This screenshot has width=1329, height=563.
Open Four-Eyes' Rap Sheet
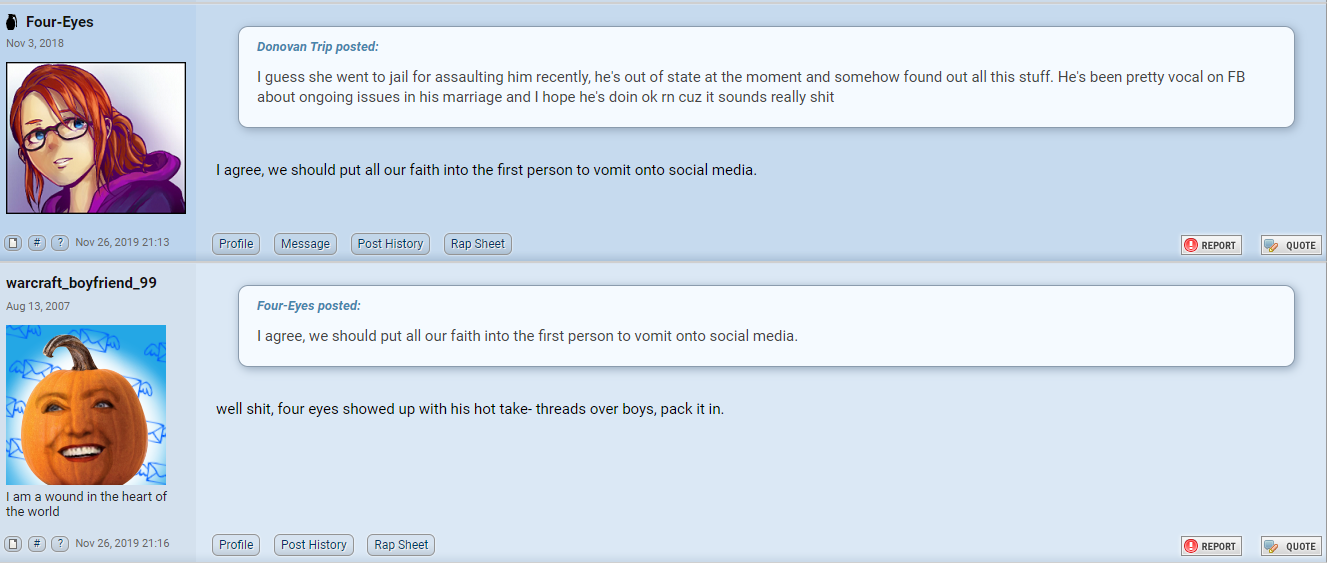click(x=478, y=244)
